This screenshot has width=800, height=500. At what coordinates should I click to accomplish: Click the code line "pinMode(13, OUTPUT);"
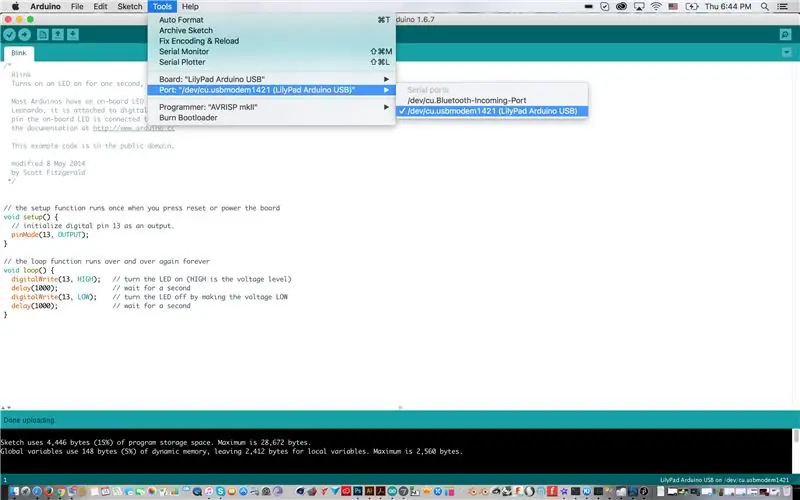coord(50,235)
